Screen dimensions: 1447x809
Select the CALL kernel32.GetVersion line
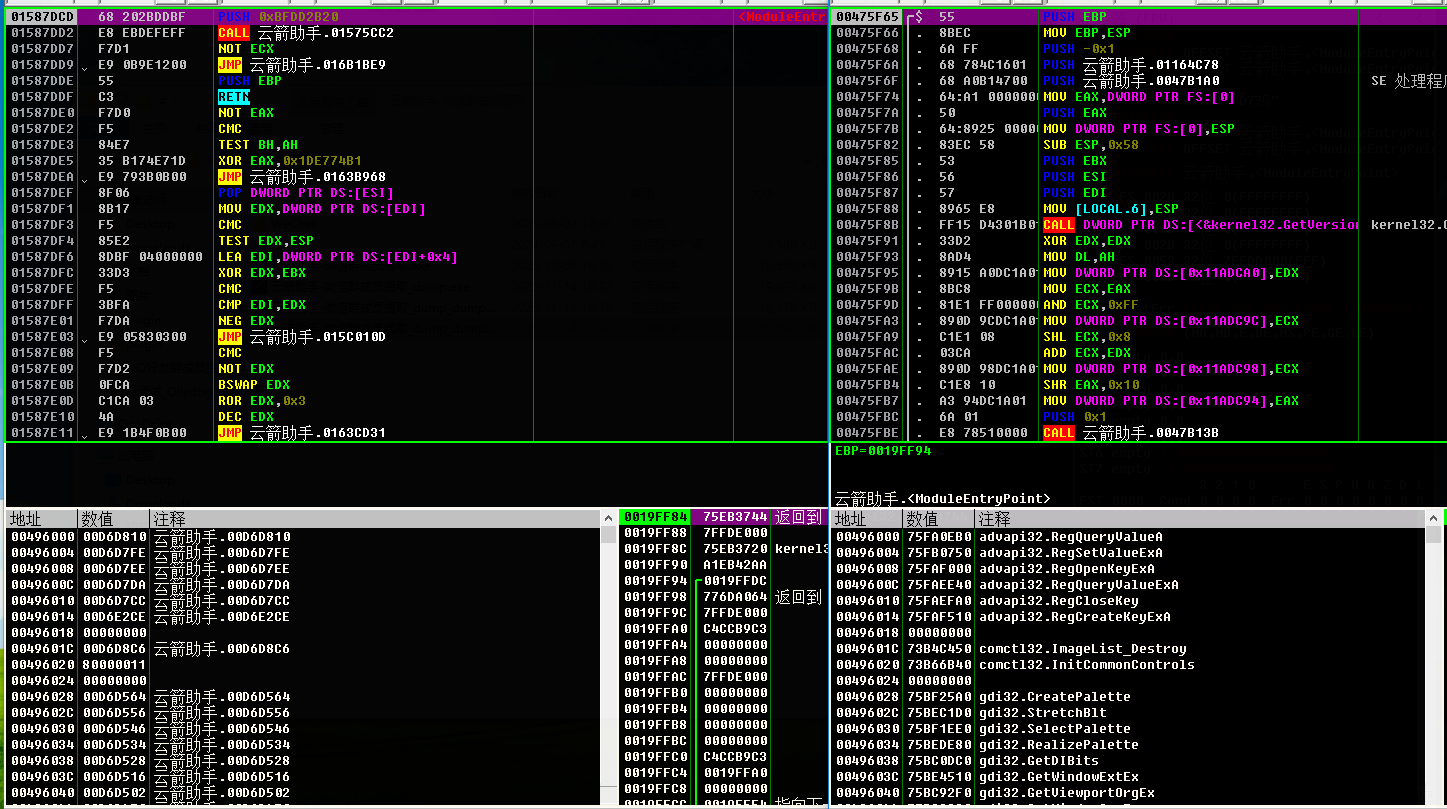(x=1200, y=225)
